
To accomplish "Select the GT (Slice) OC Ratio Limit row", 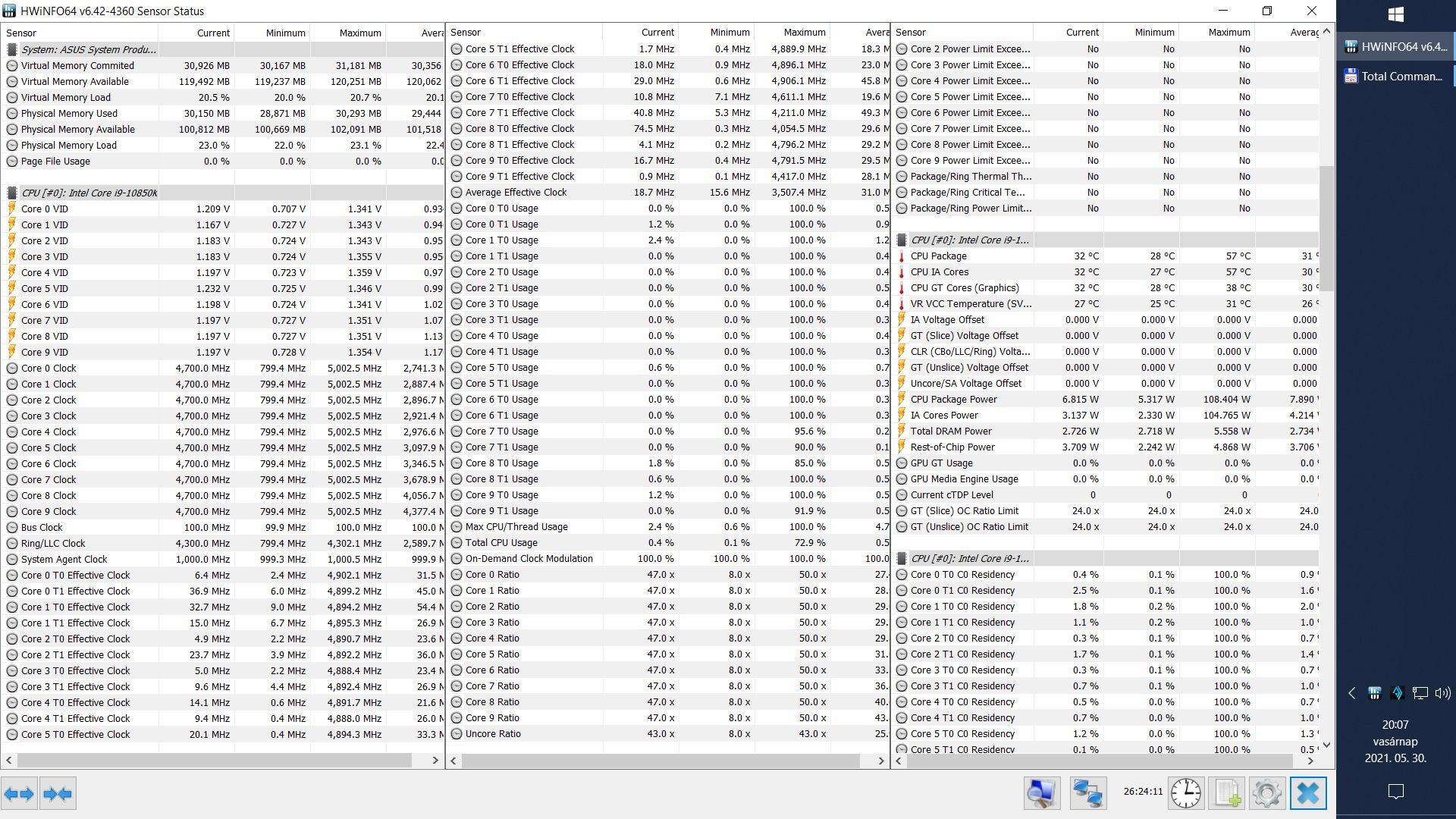I will 1106,511.
